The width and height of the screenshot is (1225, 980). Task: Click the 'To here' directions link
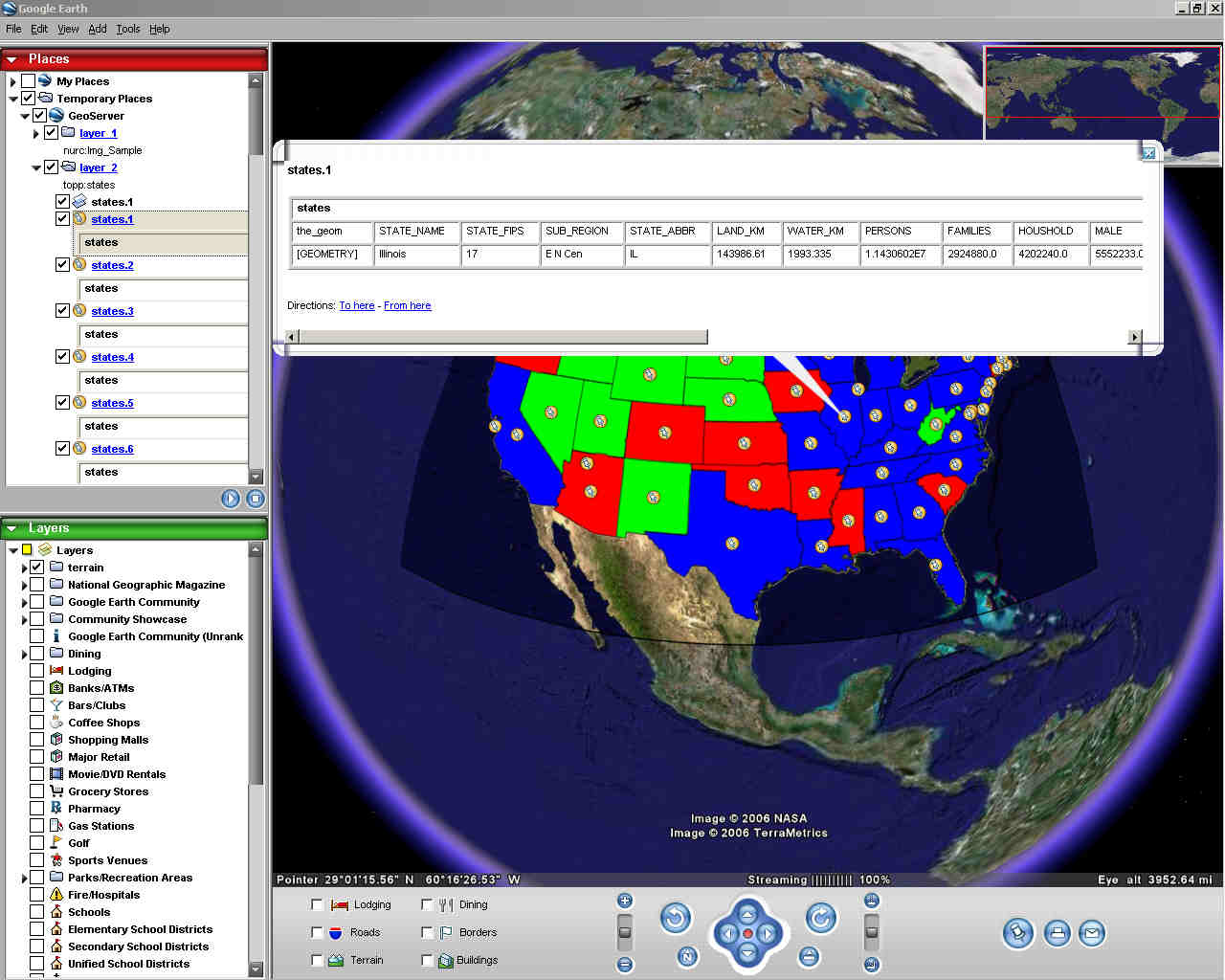pyautogui.click(x=357, y=305)
